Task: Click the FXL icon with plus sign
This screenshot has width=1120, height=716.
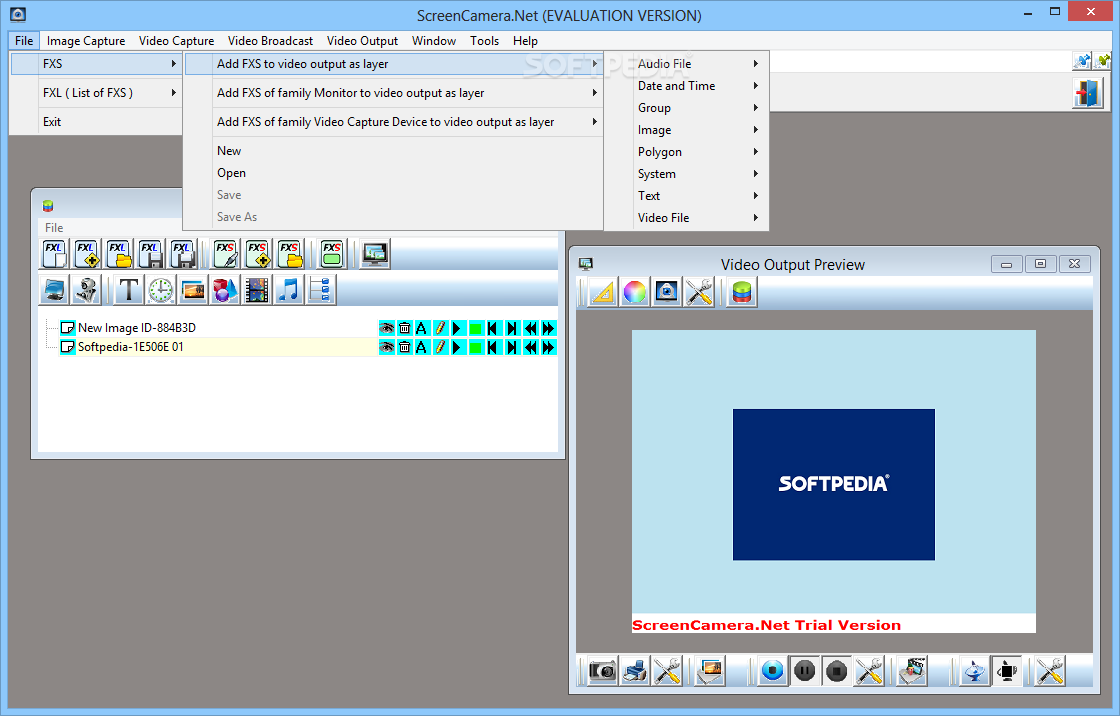Action: 86,254
